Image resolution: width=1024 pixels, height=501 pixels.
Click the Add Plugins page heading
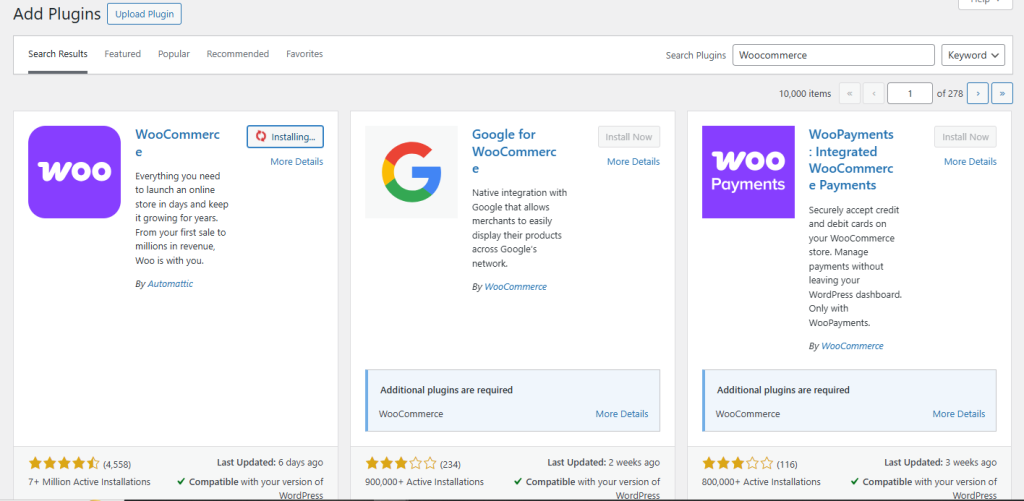pyautogui.click(x=57, y=14)
